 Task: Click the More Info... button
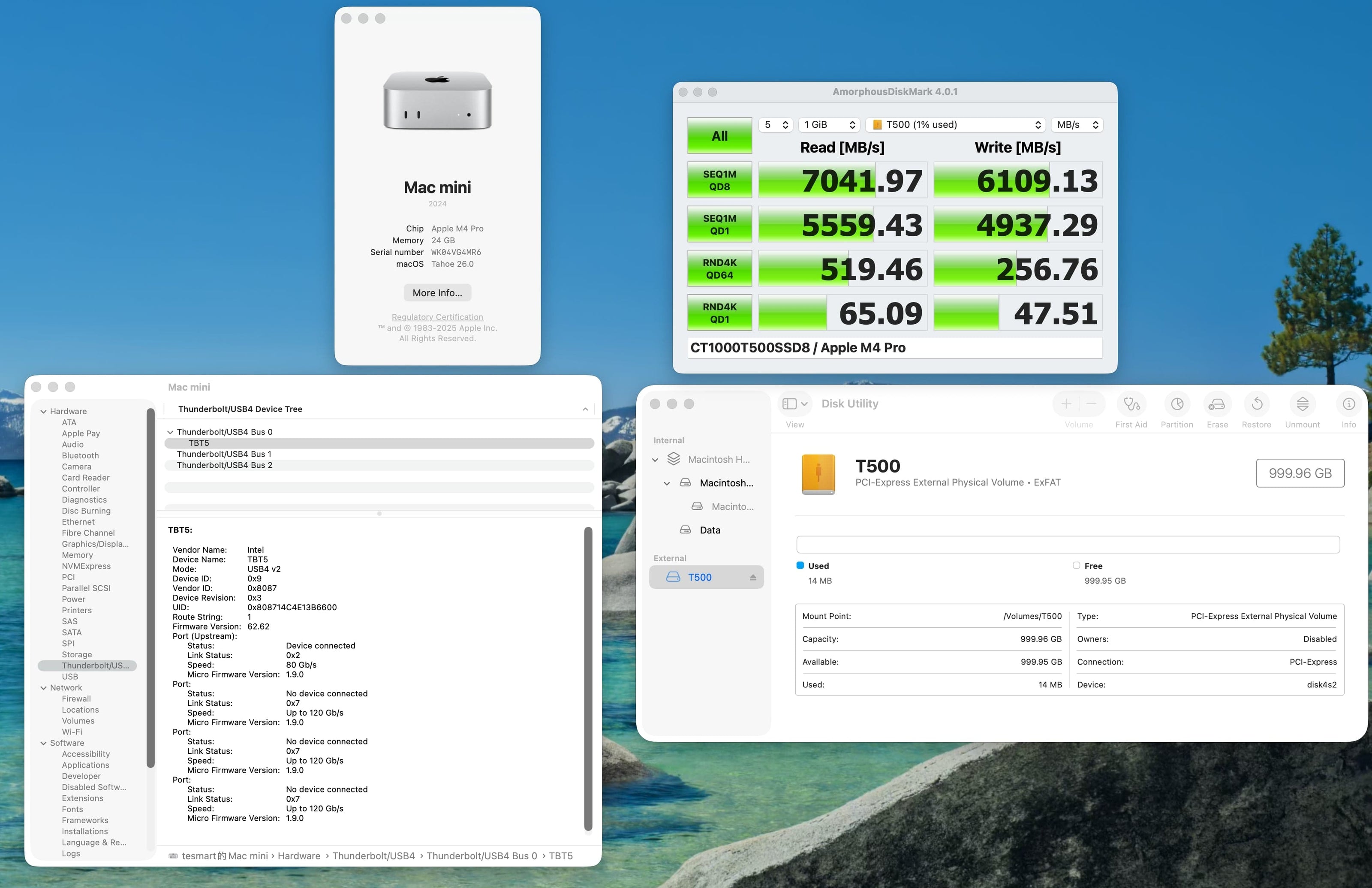click(x=437, y=293)
